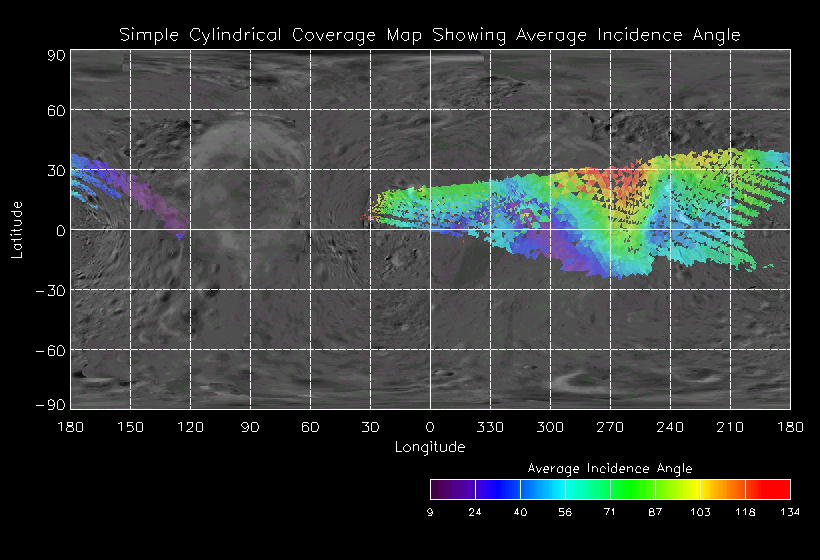This screenshot has height=560, width=820.
Task: Click the 'Longitude' axis label below the map
Action: point(430,447)
